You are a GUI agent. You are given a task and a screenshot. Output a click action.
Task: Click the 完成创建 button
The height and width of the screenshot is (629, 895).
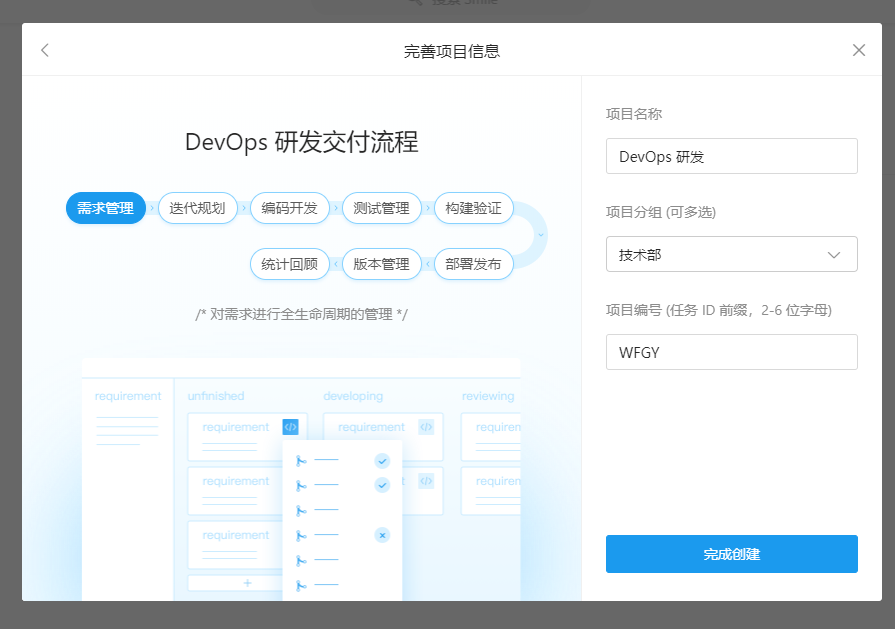point(732,554)
